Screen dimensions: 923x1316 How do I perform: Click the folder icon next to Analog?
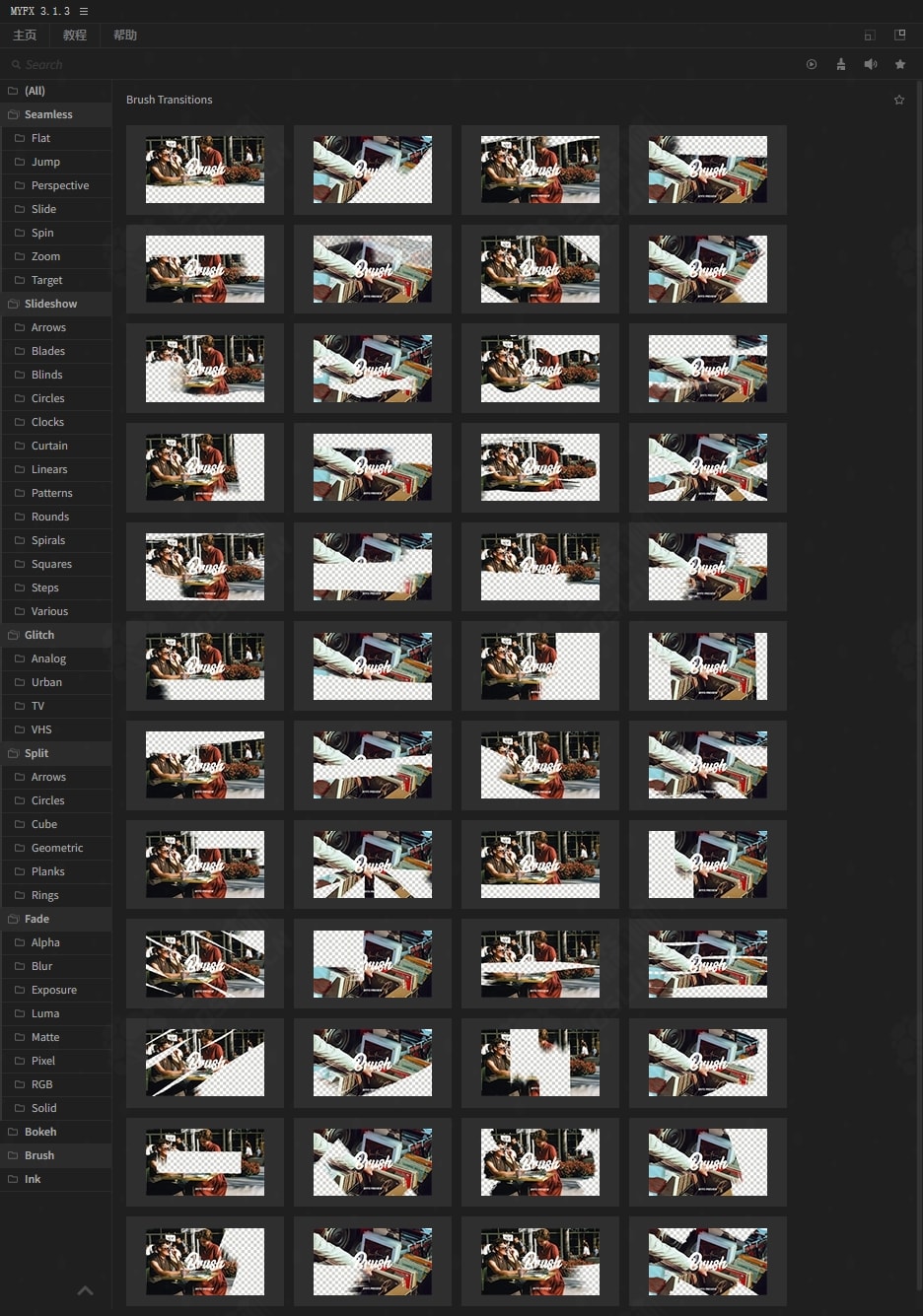click(x=20, y=658)
